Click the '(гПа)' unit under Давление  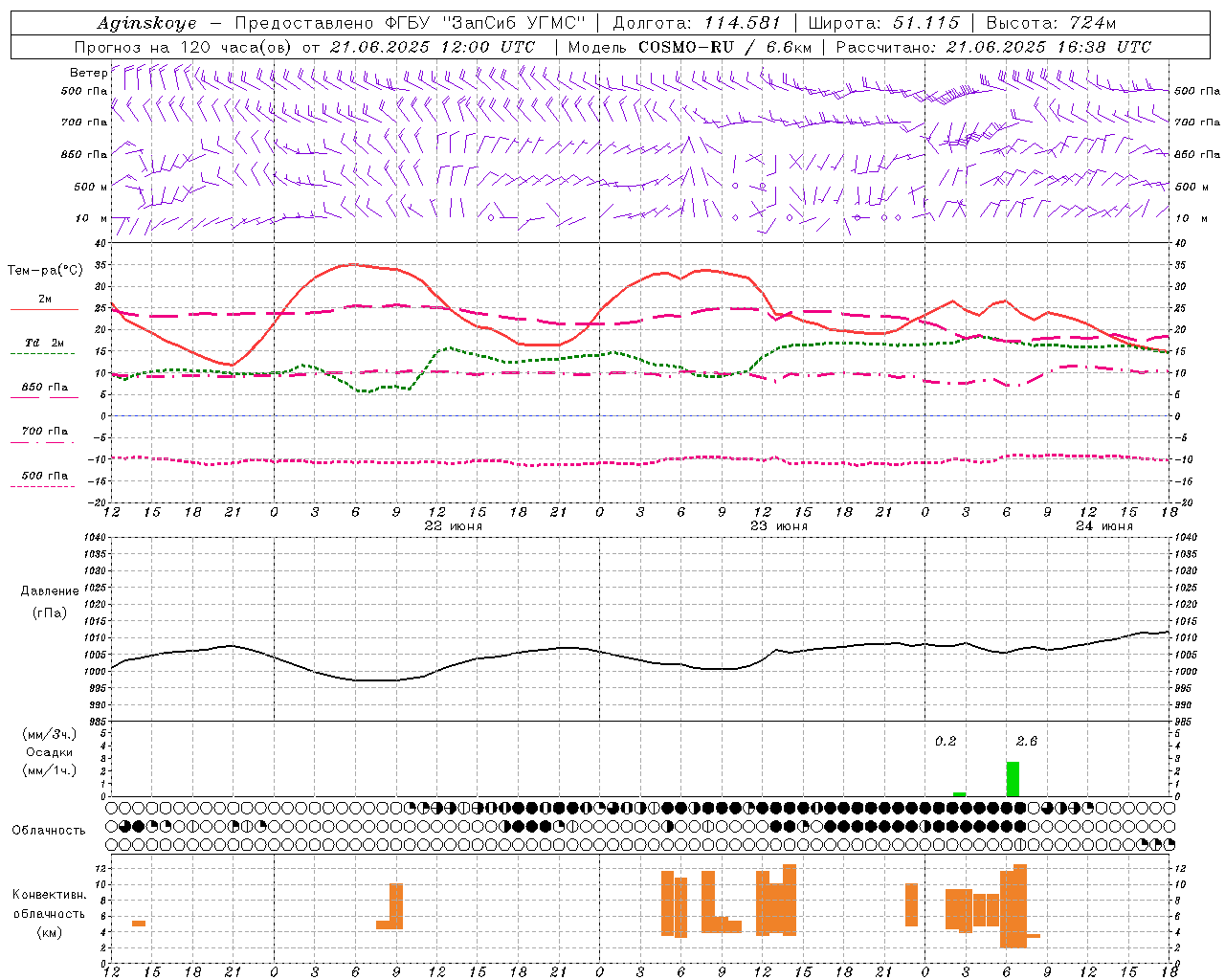coord(50,612)
